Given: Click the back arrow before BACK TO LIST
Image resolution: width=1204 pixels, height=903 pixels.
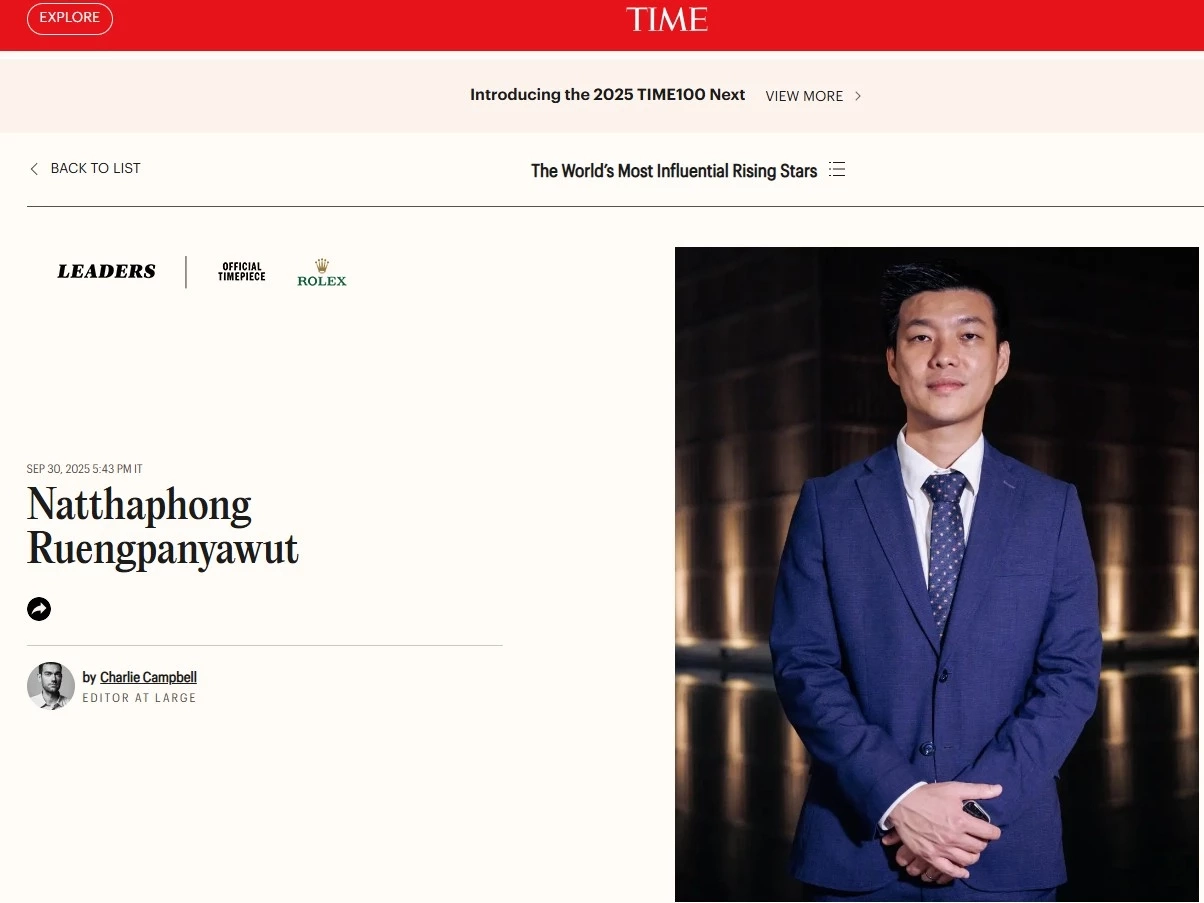Looking at the screenshot, I should 34,169.
